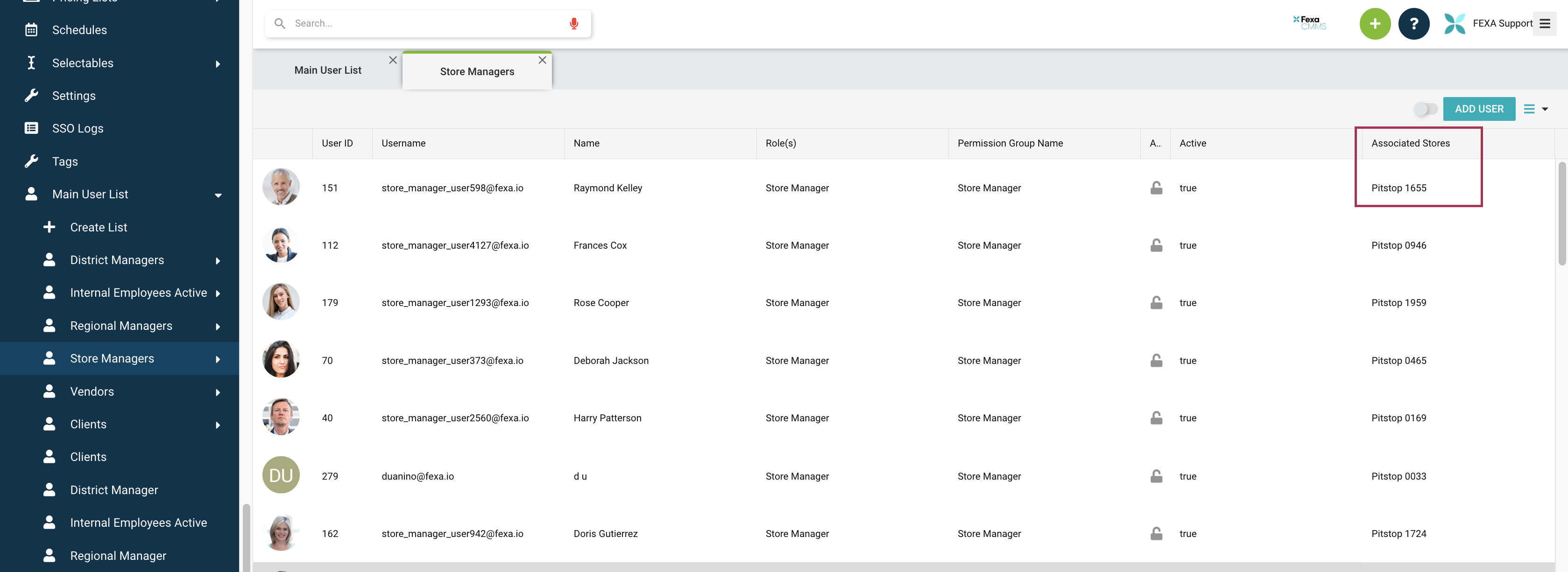Click inside the Search input field
Screen dimensions: 1568x572
(x=428, y=24)
